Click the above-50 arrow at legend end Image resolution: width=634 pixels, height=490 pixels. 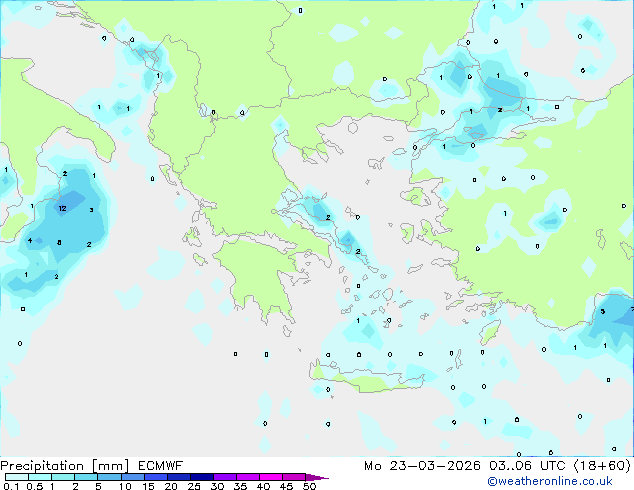[317, 477]
